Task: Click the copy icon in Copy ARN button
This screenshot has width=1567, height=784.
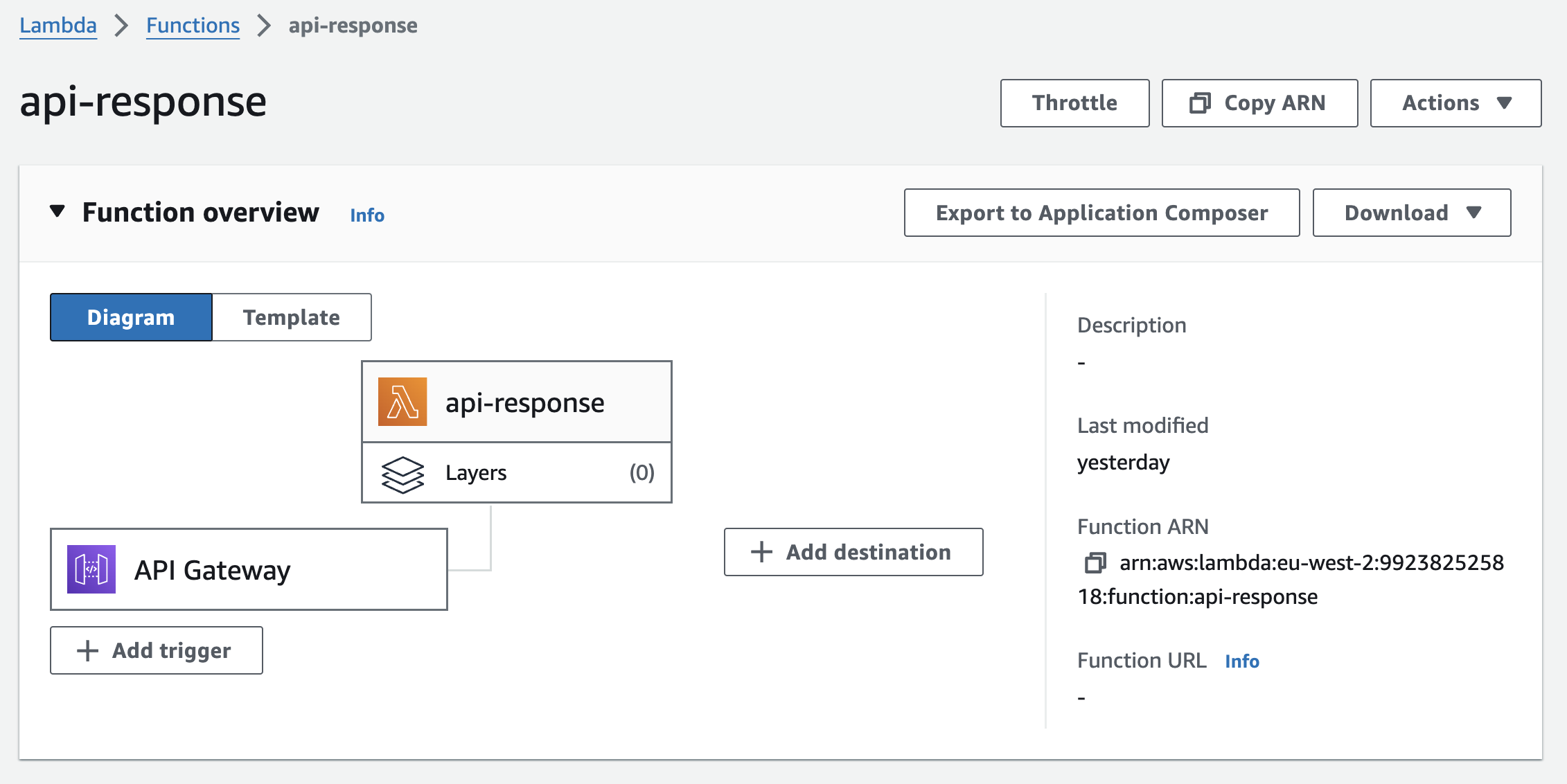Action: pos(1200,103)
